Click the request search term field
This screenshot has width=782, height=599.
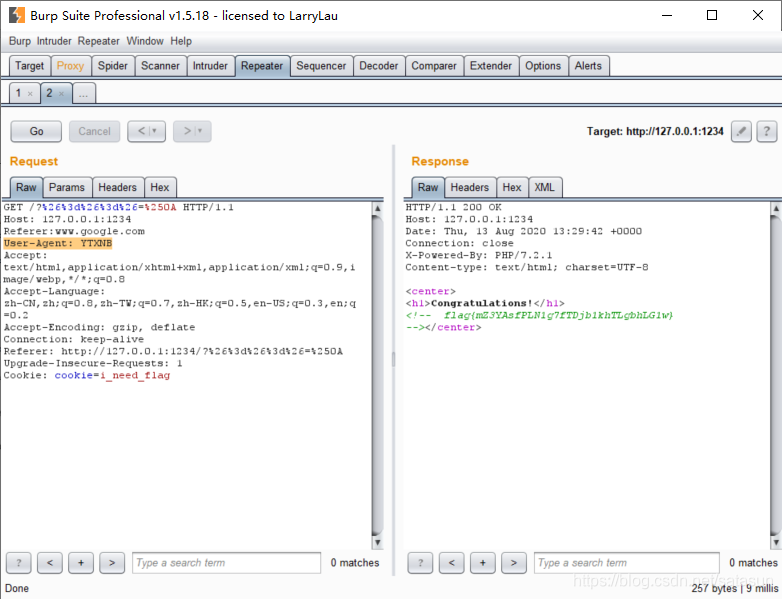[x=226, y=563]
